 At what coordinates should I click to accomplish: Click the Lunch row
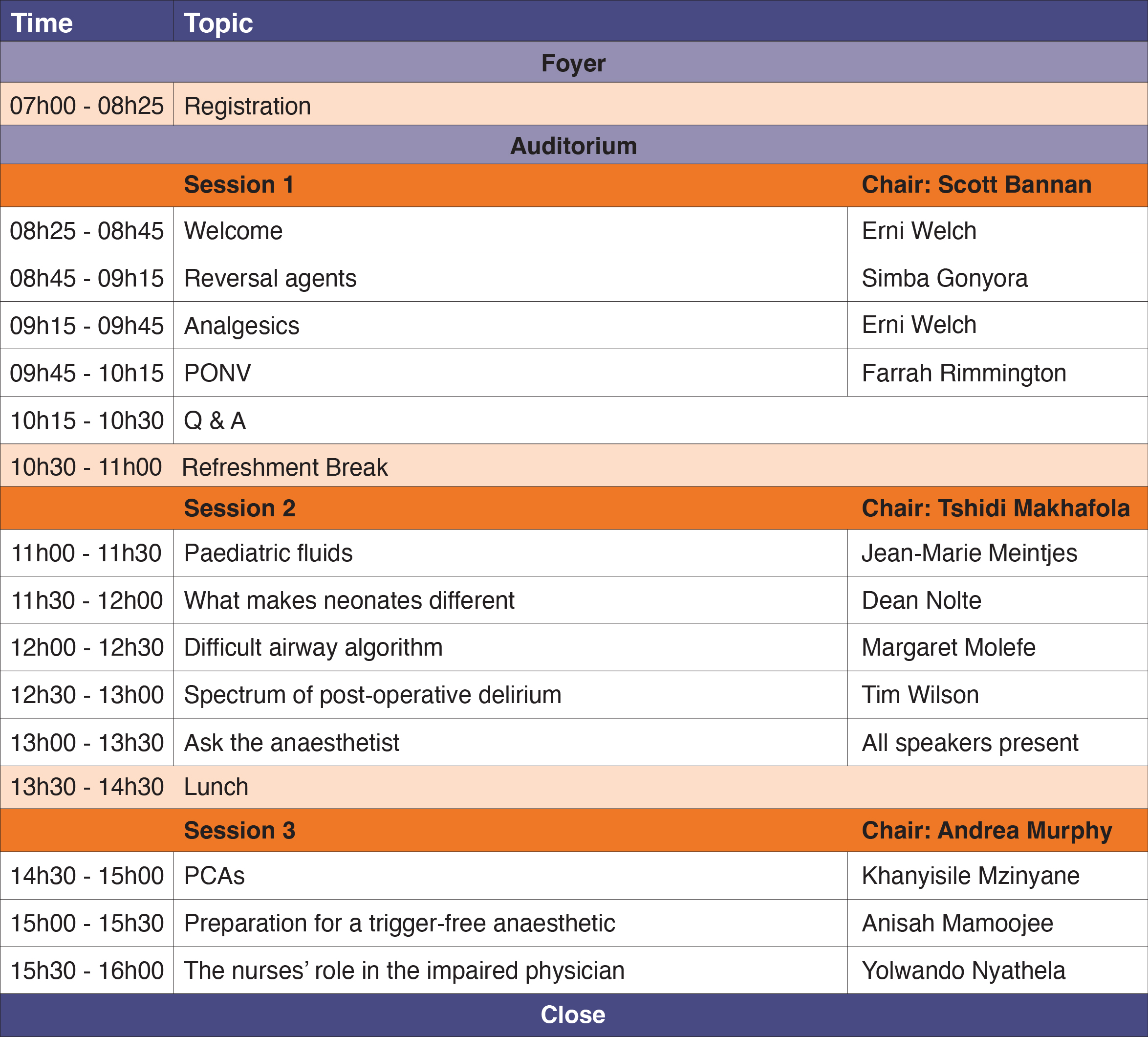(217, 787)
